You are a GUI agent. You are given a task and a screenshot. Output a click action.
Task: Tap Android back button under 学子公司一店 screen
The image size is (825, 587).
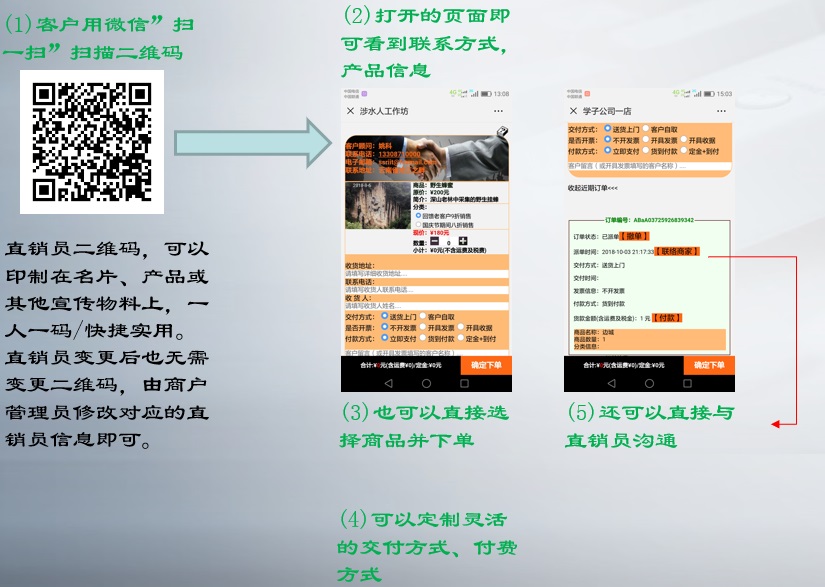point(611,383)
